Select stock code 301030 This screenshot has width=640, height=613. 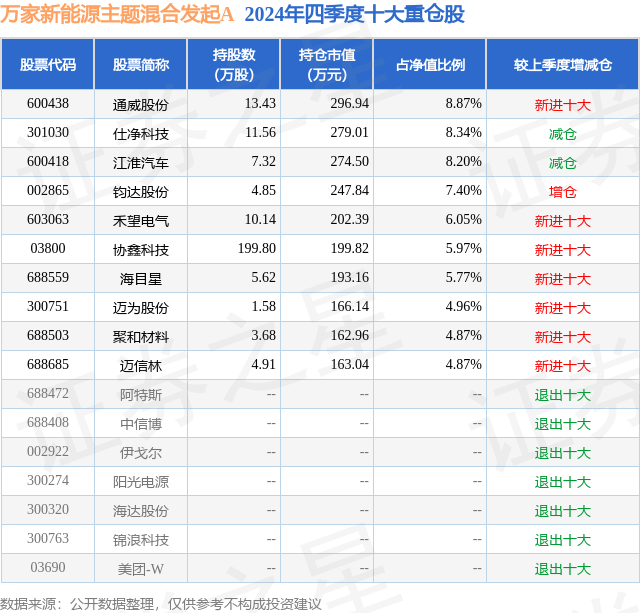pos(48,133)
